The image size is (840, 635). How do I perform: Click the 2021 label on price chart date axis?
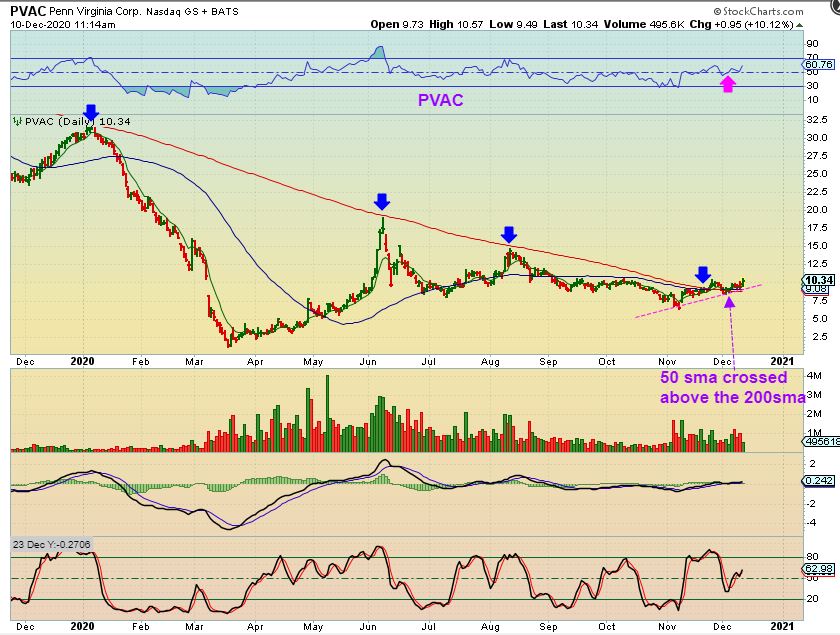tap(783, 362)
